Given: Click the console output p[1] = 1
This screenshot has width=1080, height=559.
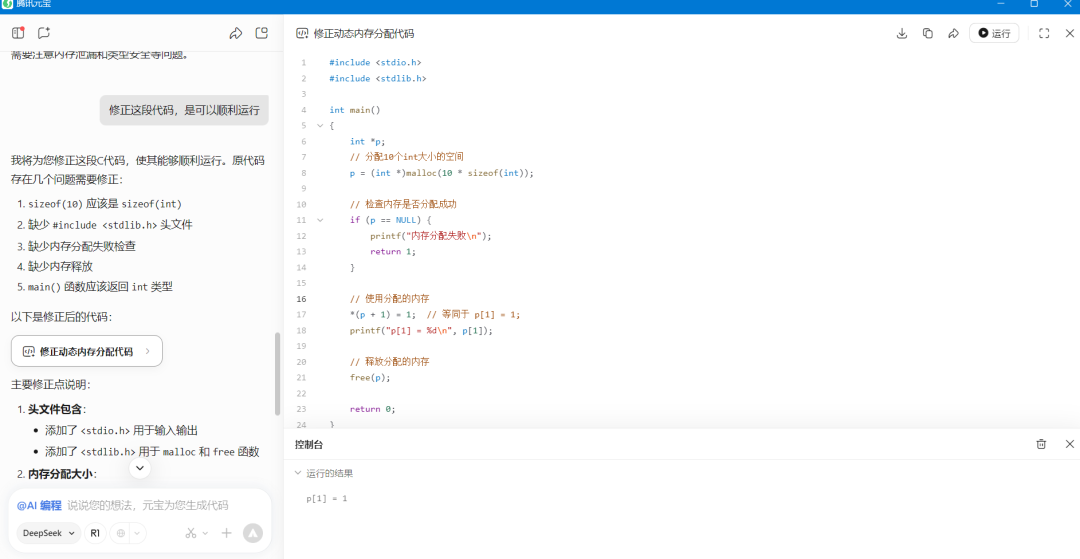Looking at the screenshot, I should tap(327, 498).
